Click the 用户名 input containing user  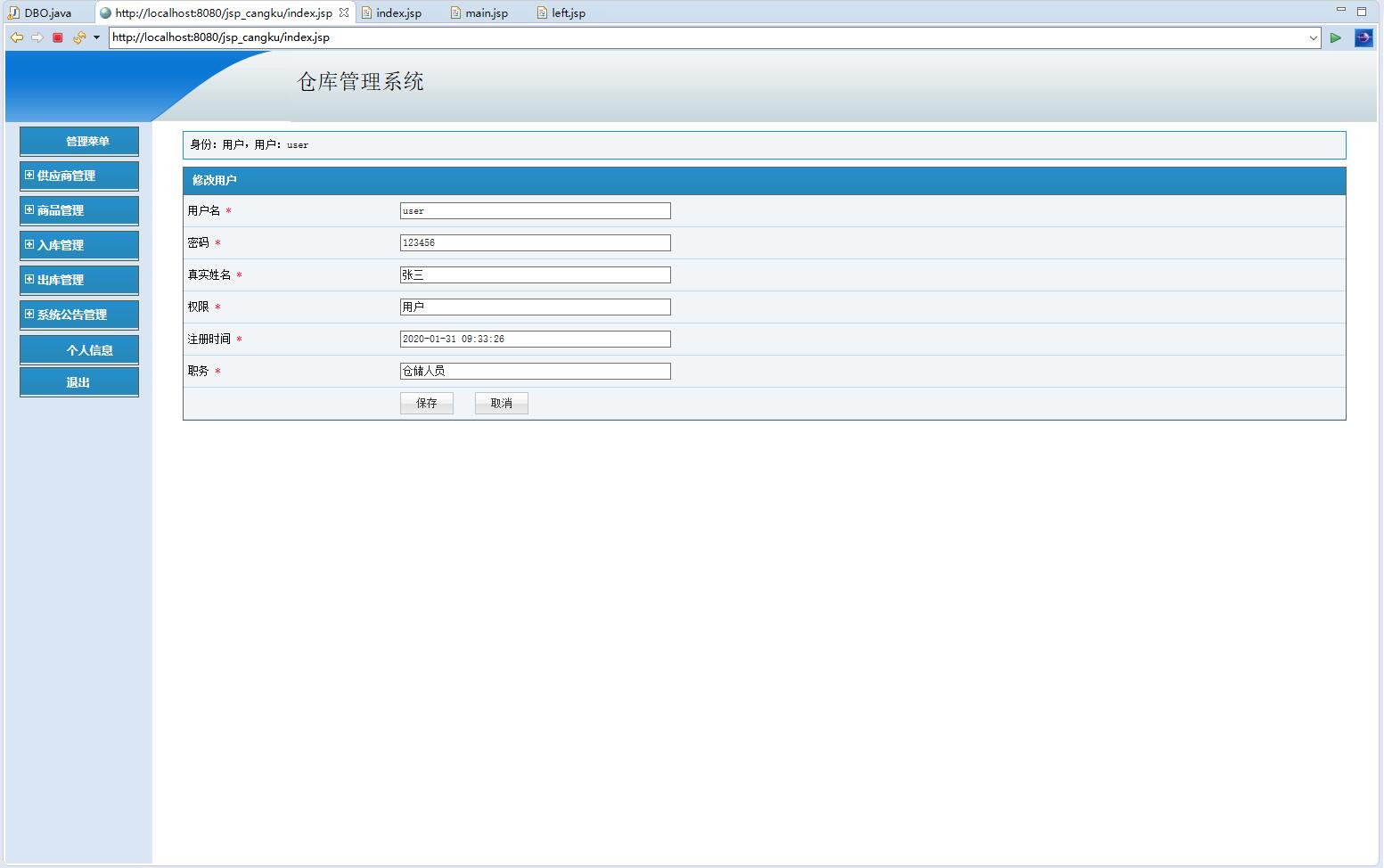click(x=536, y=211)
